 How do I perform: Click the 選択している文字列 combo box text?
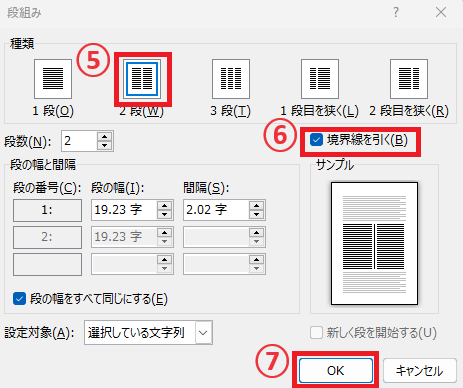point(136,333)
